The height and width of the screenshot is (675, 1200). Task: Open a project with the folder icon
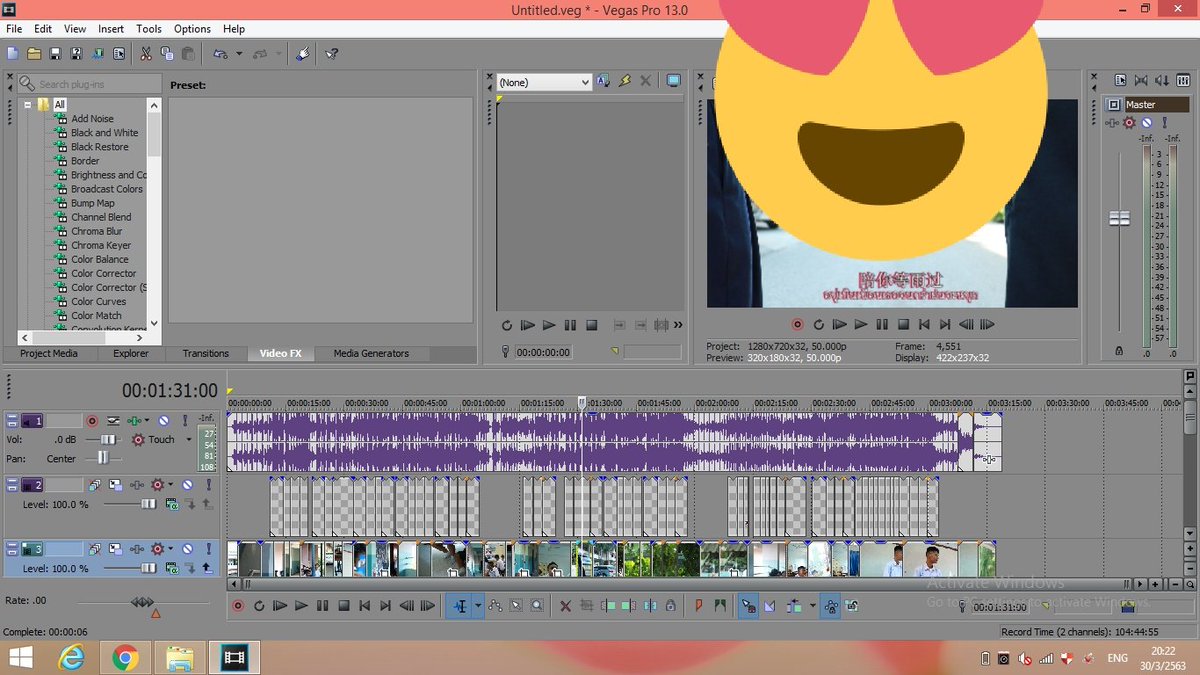[x=34, y=54]
